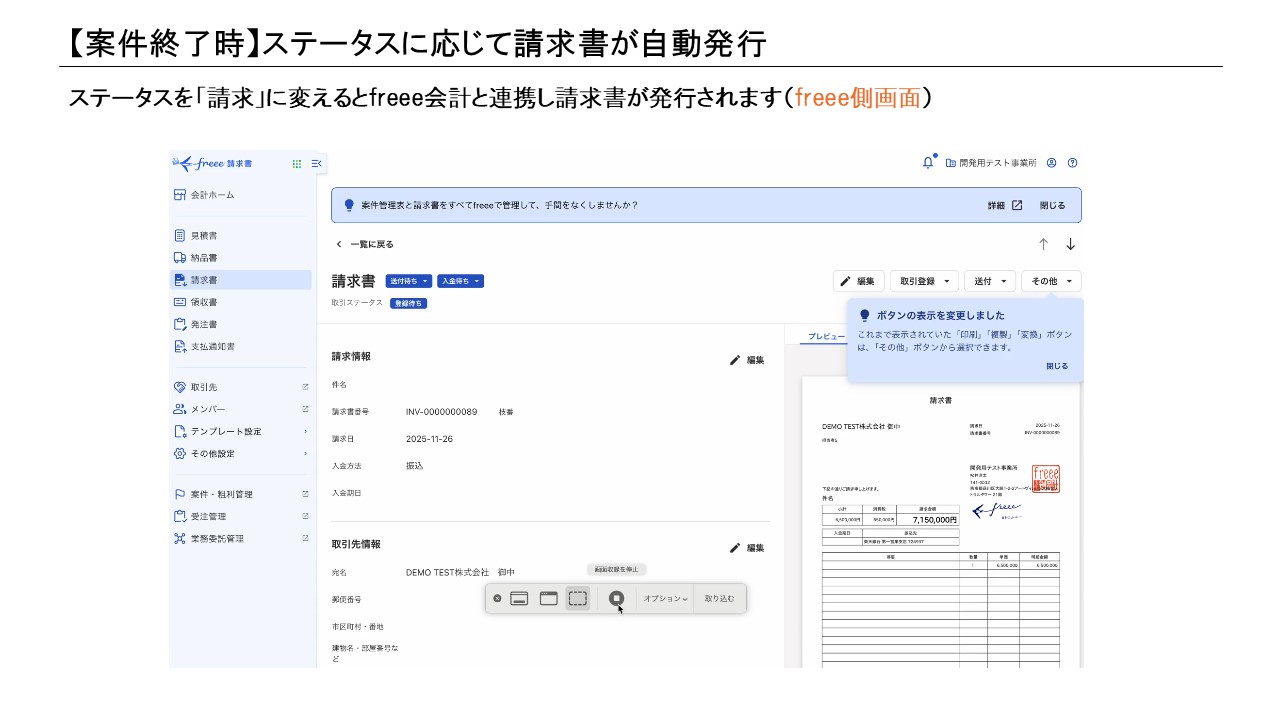Open the その他 dropdown menu
This screenshot has width=1280, height=720.
[x=1050, y=281]
